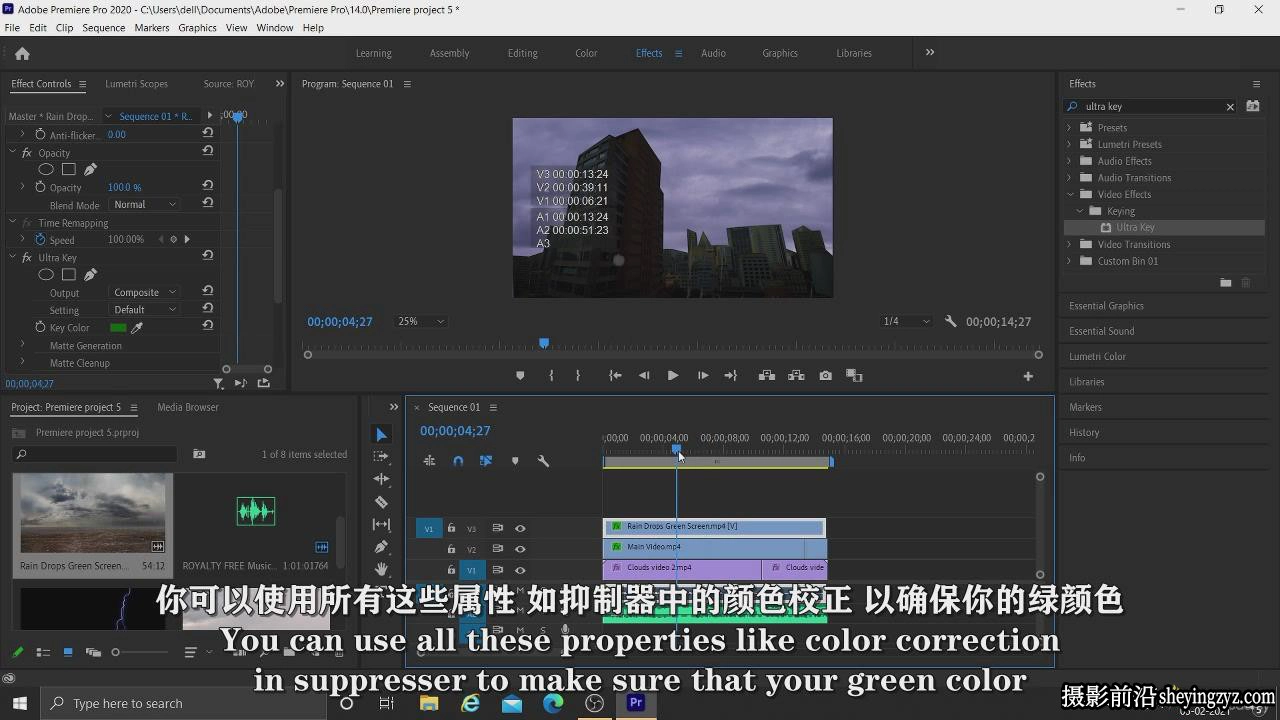Viewport: 1280px width, 720px height.
Task: Open Program monitor settings wrench
Action: [951, 322]
